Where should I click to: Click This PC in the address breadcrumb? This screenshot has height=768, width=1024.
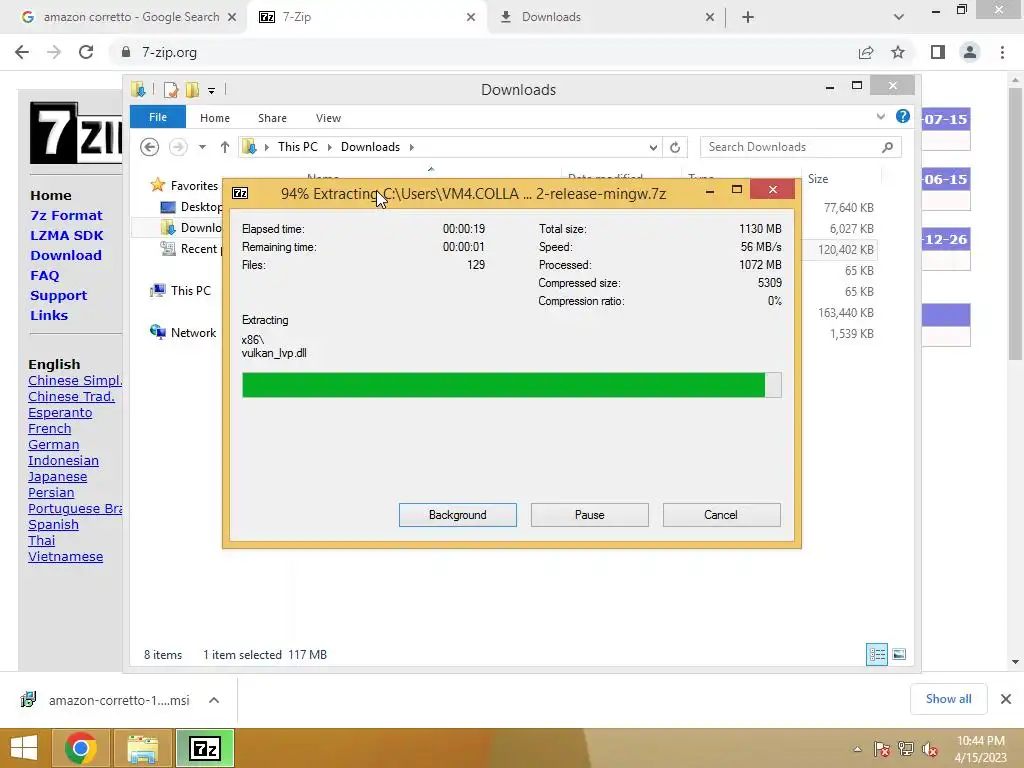coord(298,147)
